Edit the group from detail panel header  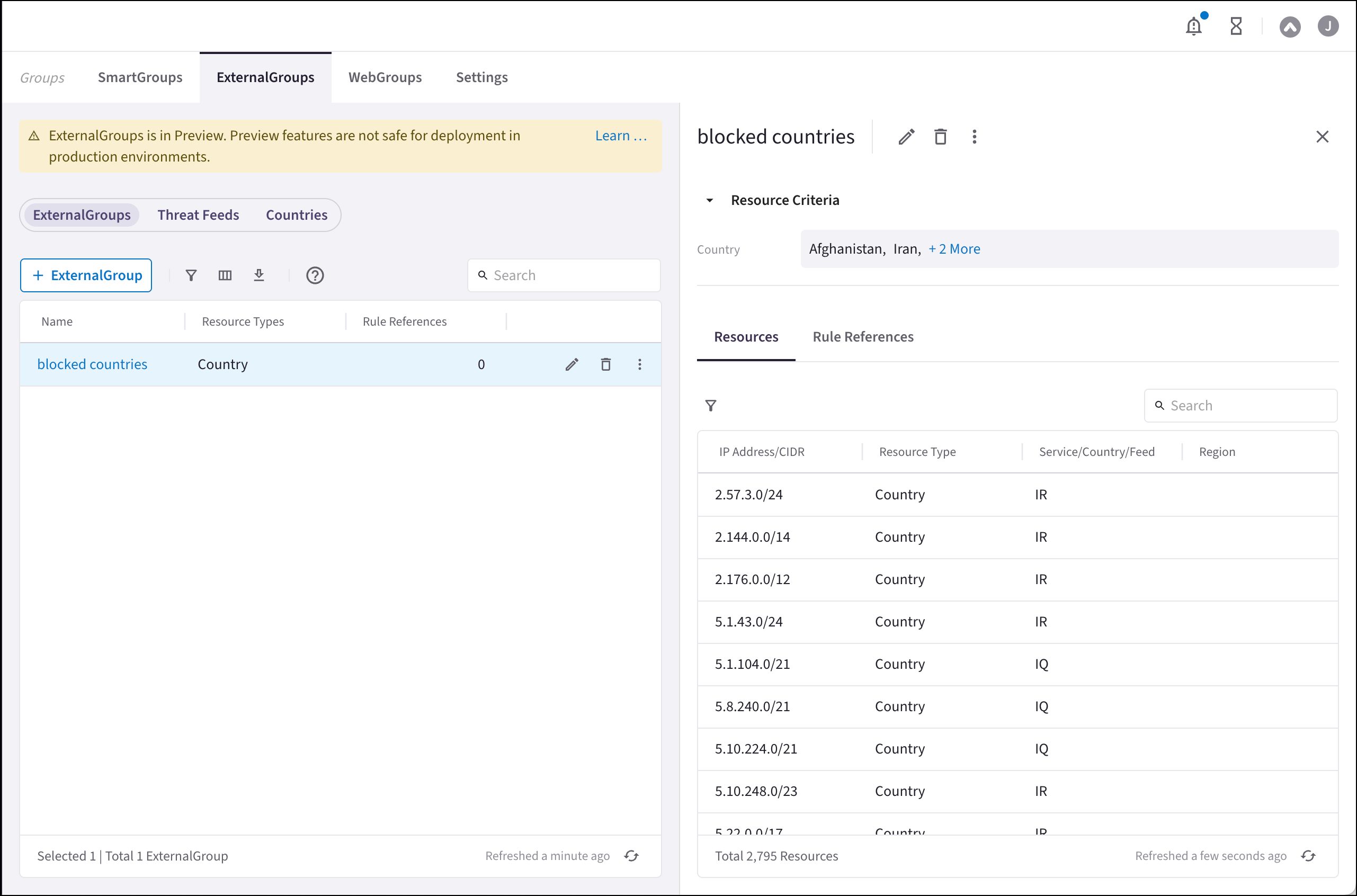906,137
